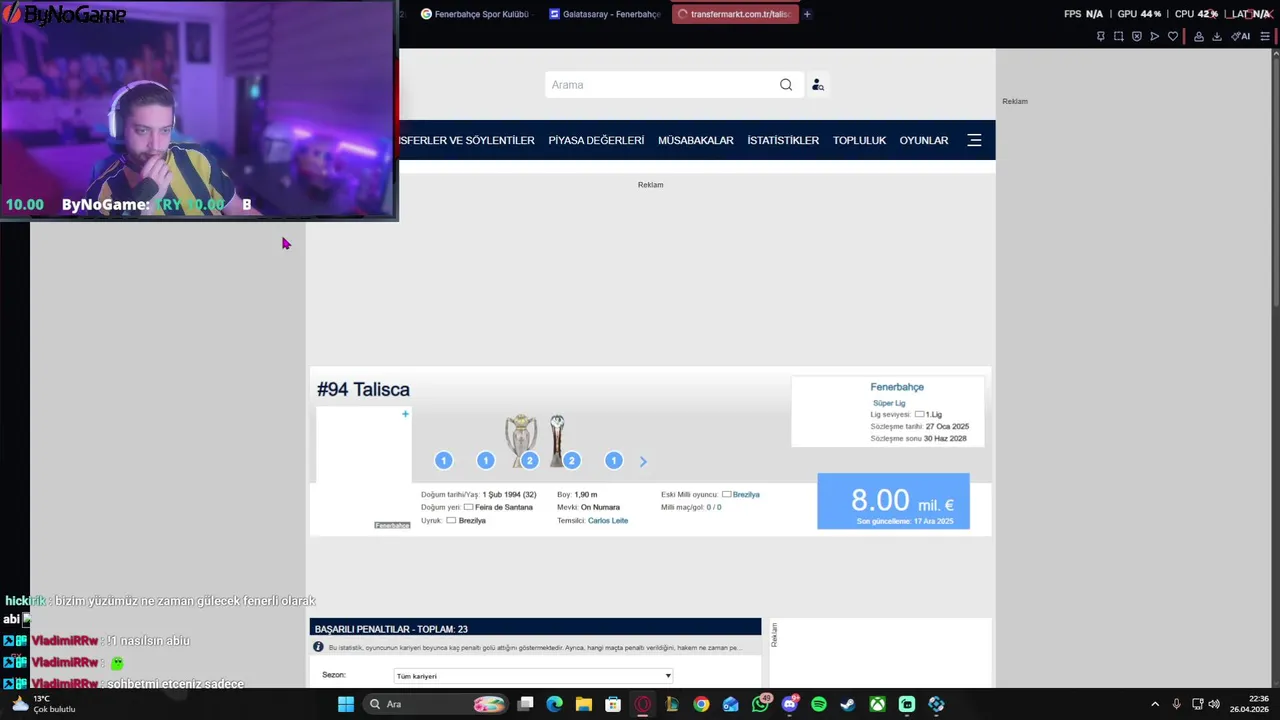Click the info icon beside penalty description

coord(319,648)
